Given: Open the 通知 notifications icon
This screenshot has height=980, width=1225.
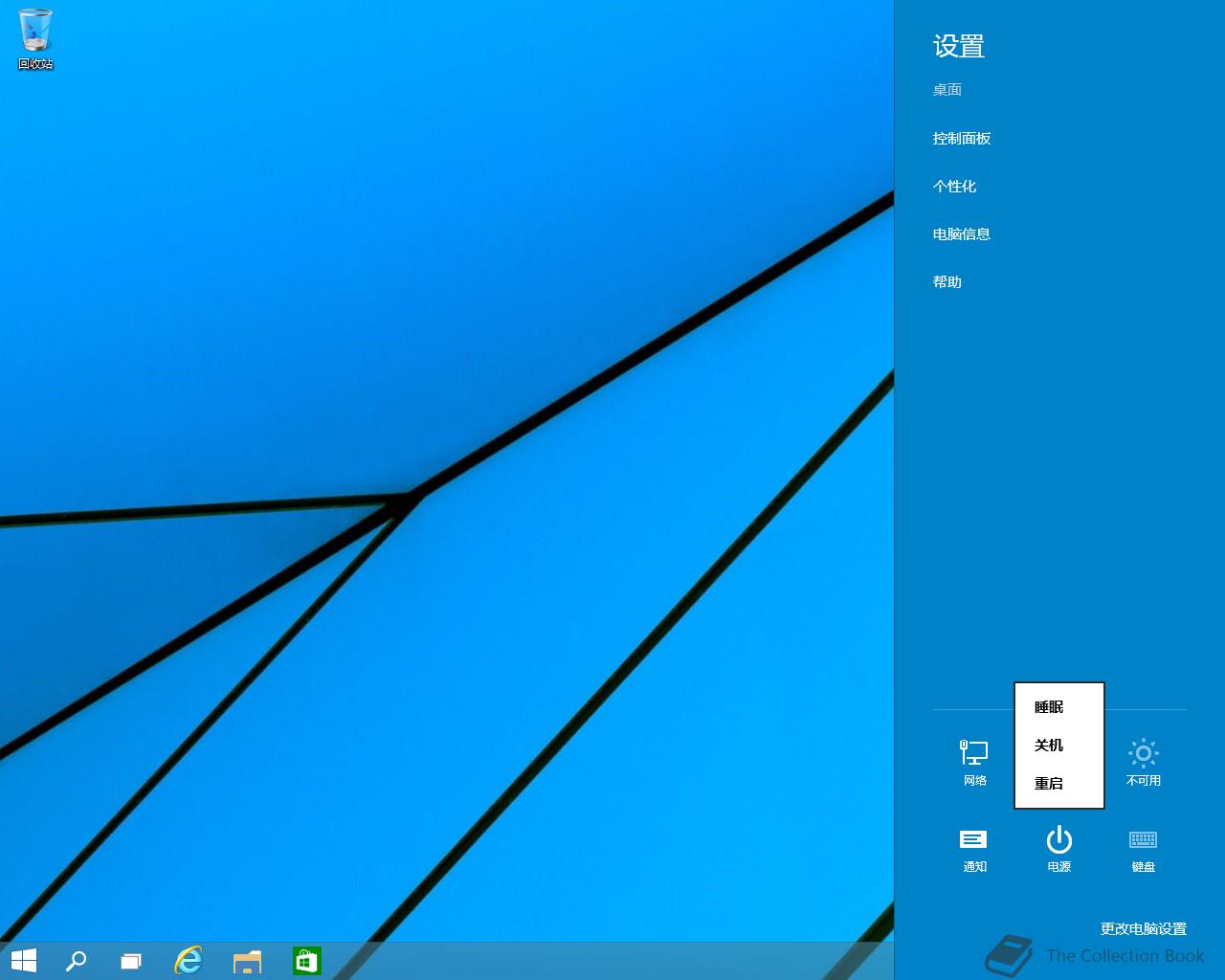Looking at the screenshot, I should pyautogui.click(x=974, y=850).
